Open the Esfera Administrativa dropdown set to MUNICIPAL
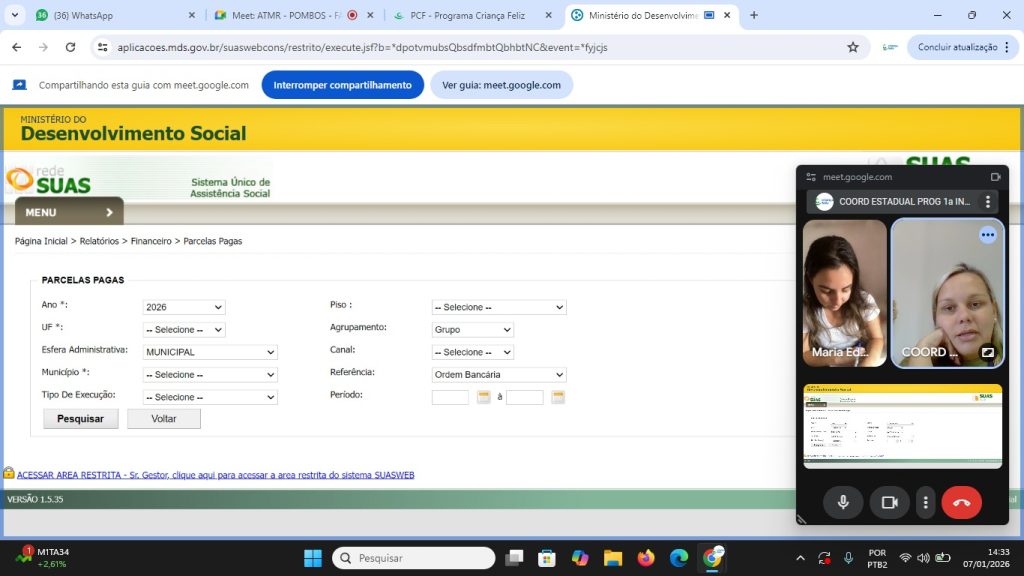This screenshot has width=1024, height=576. tap(210, 352)
